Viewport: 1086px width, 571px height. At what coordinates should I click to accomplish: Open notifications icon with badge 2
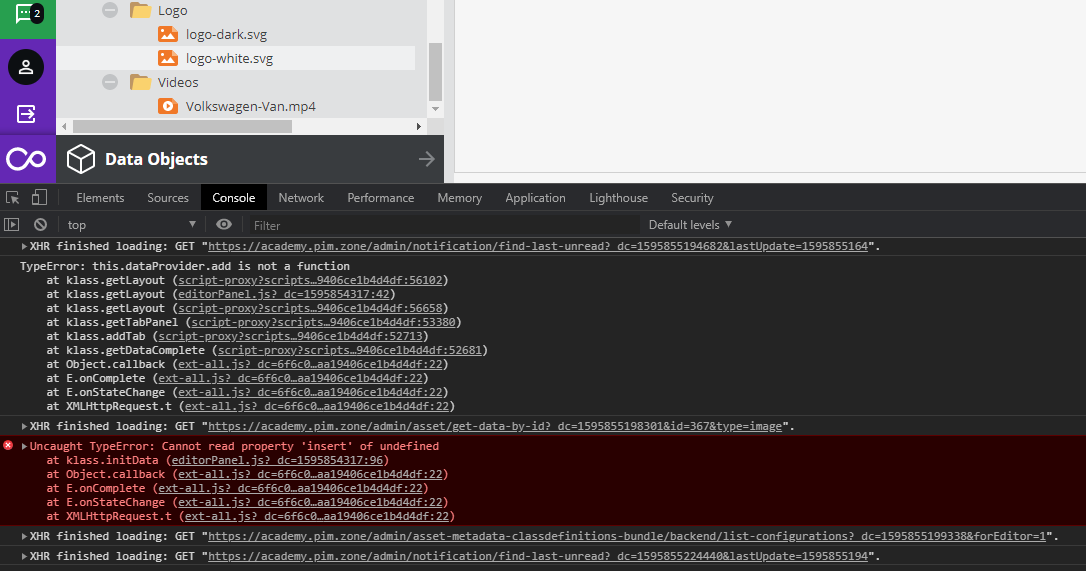[28, 14]
